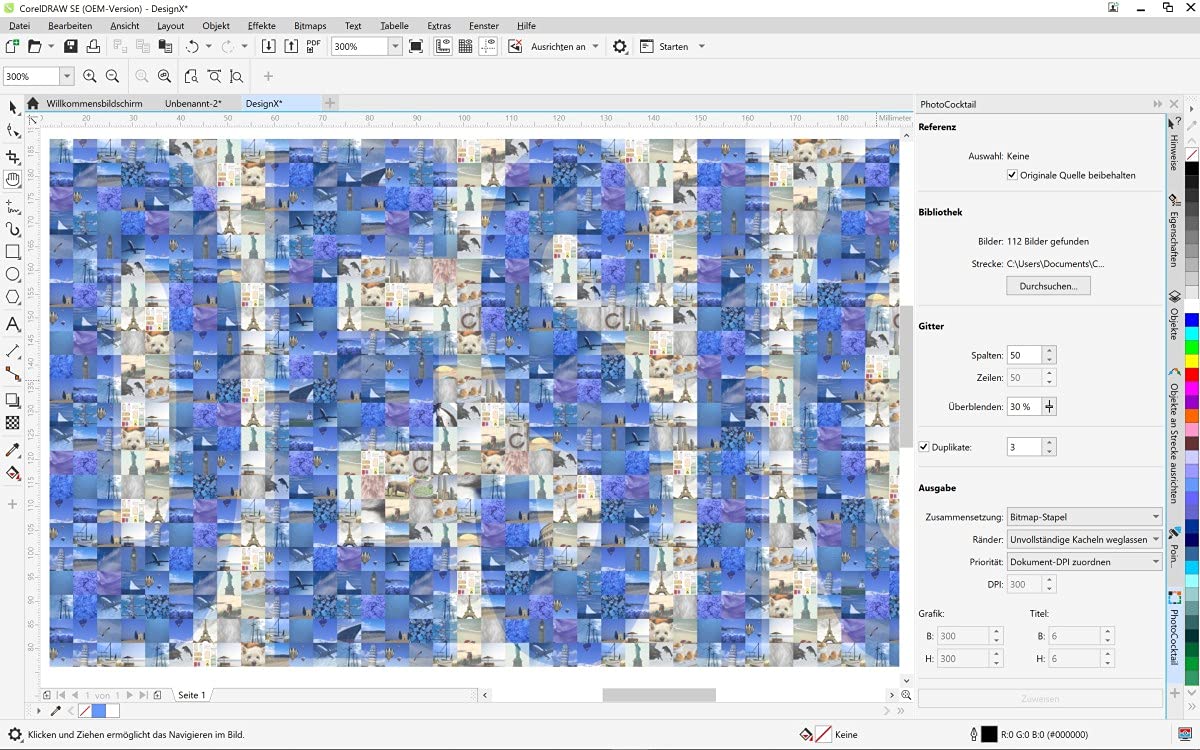The width and height of the screenshot is (1200, 750).
Task: Select the Transparency checkerboard tool
Action: click(x=13, y=423)
